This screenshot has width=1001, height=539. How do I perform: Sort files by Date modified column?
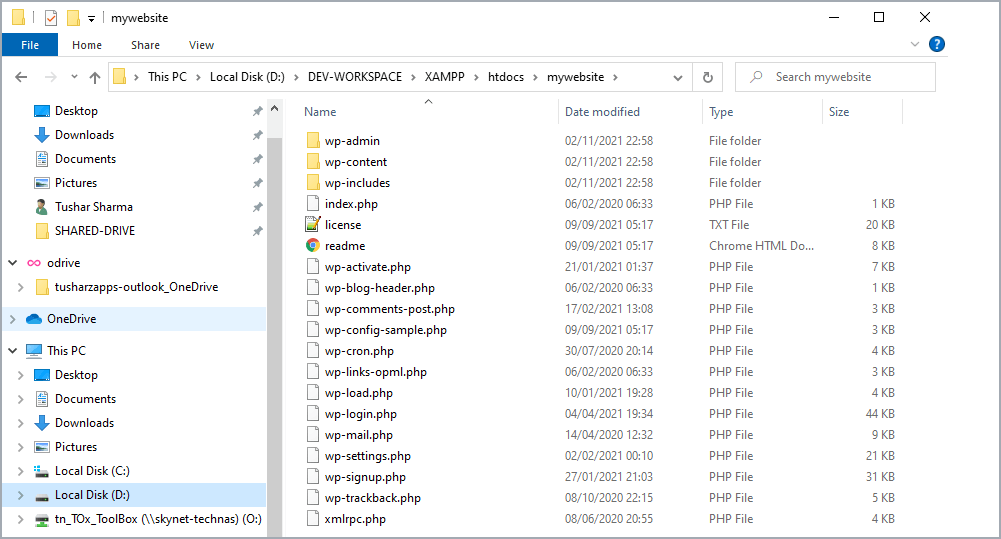tap(602, 112)
